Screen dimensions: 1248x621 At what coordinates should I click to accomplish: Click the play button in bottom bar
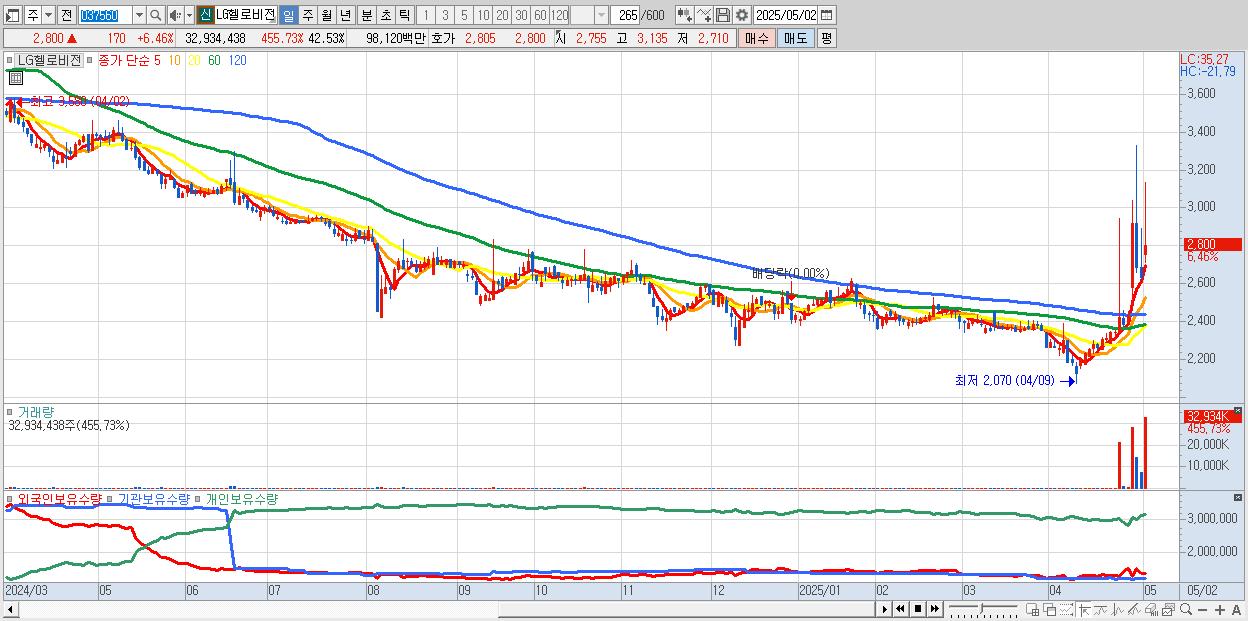point(885,609)
